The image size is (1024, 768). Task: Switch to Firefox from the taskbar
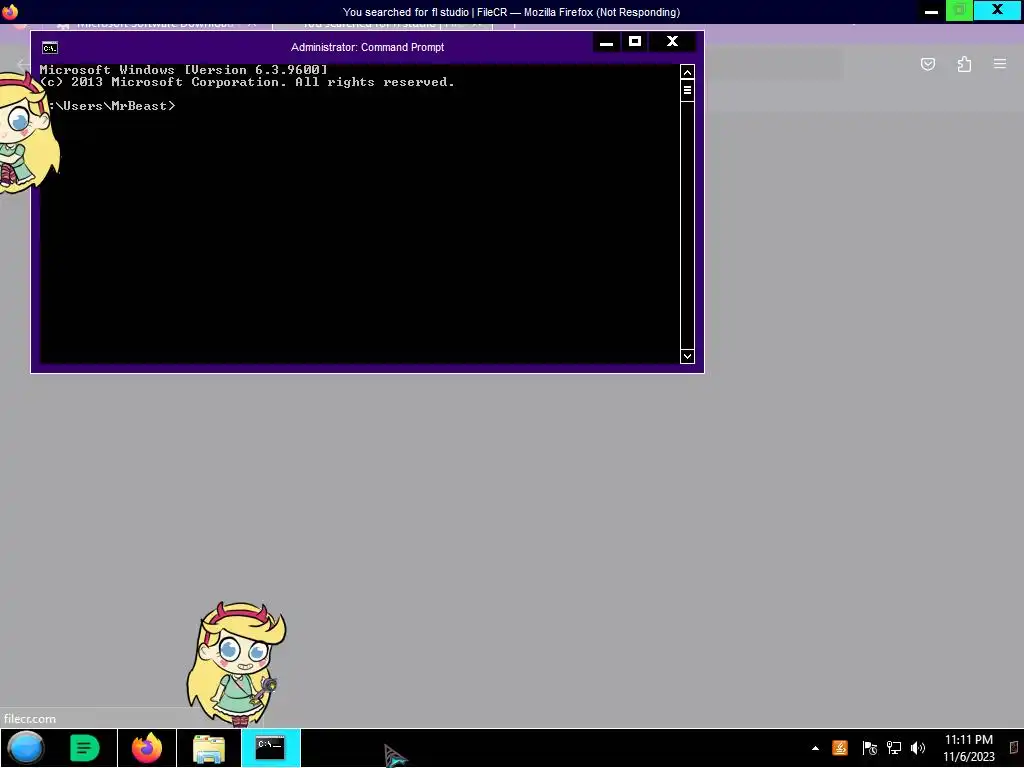tap(147, 748)
